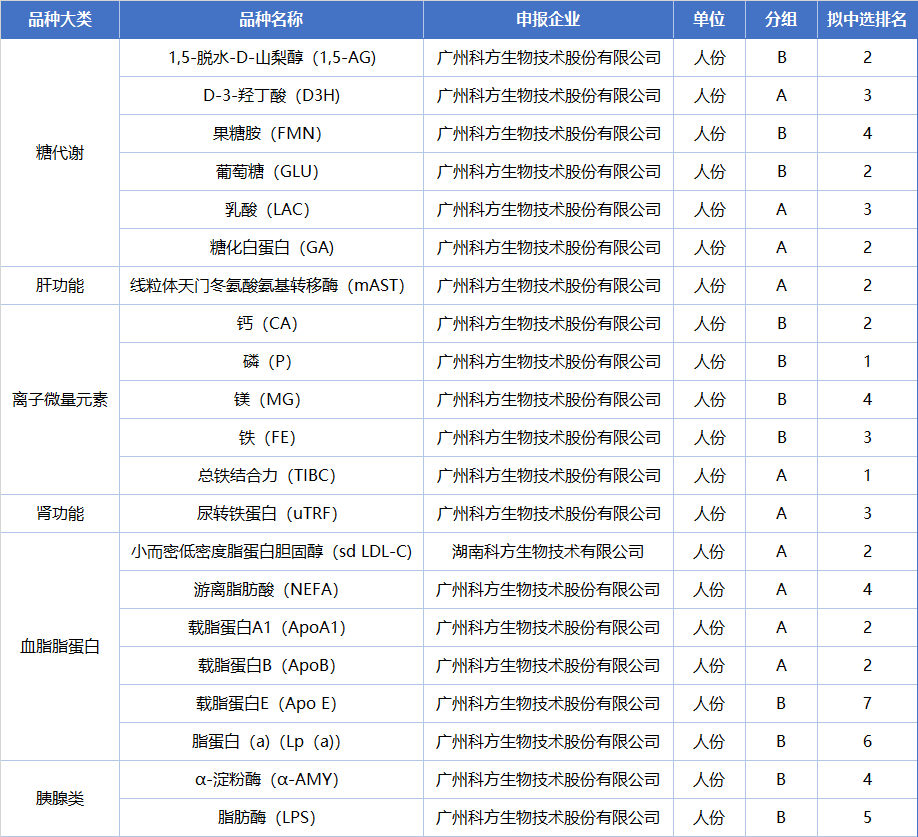Click the 载脂蛋白A1 (ApoA1) cell
Viewport: 918px width, 837px height.
(x=271, y=628)
